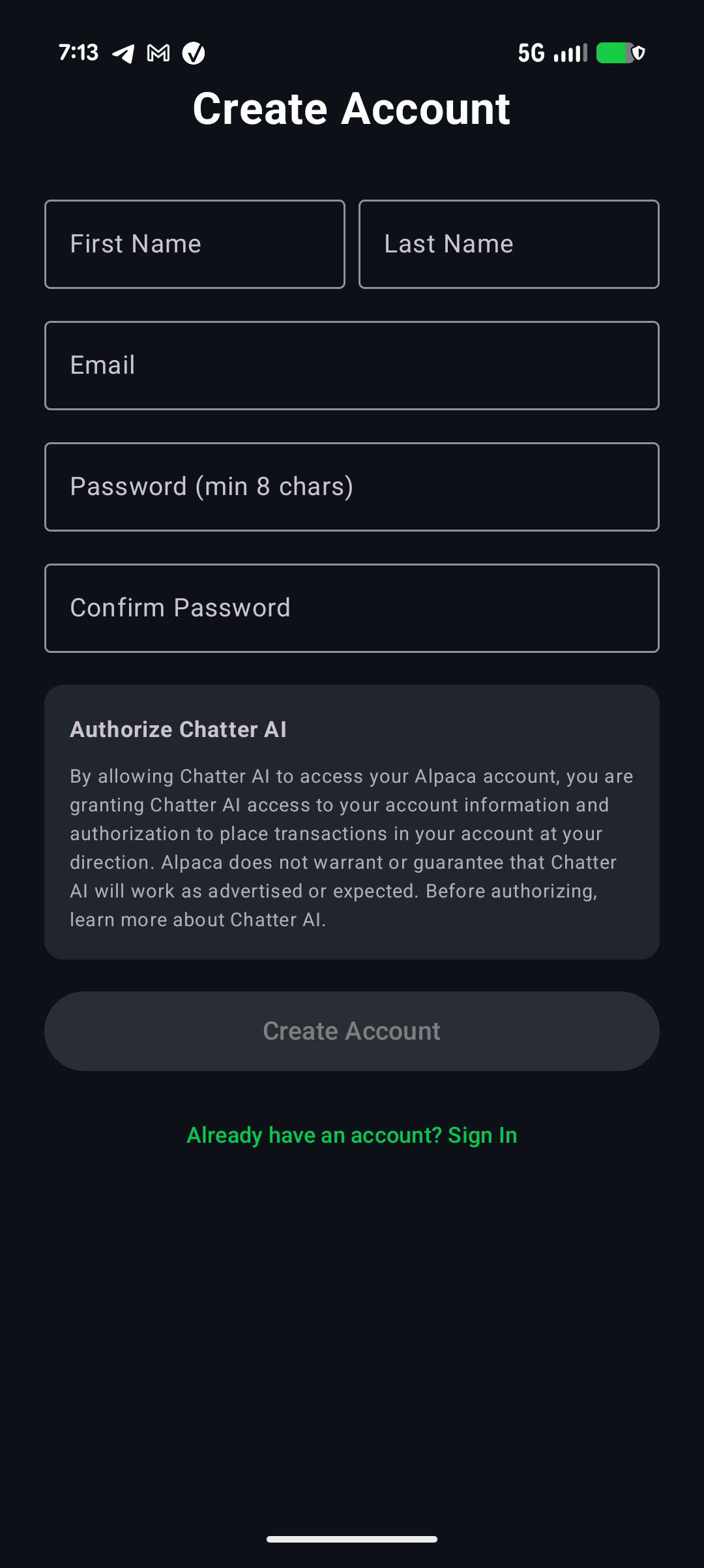
Task: Tap the Create Account page title
Action: pyautogui.click(x=352, y=108)
